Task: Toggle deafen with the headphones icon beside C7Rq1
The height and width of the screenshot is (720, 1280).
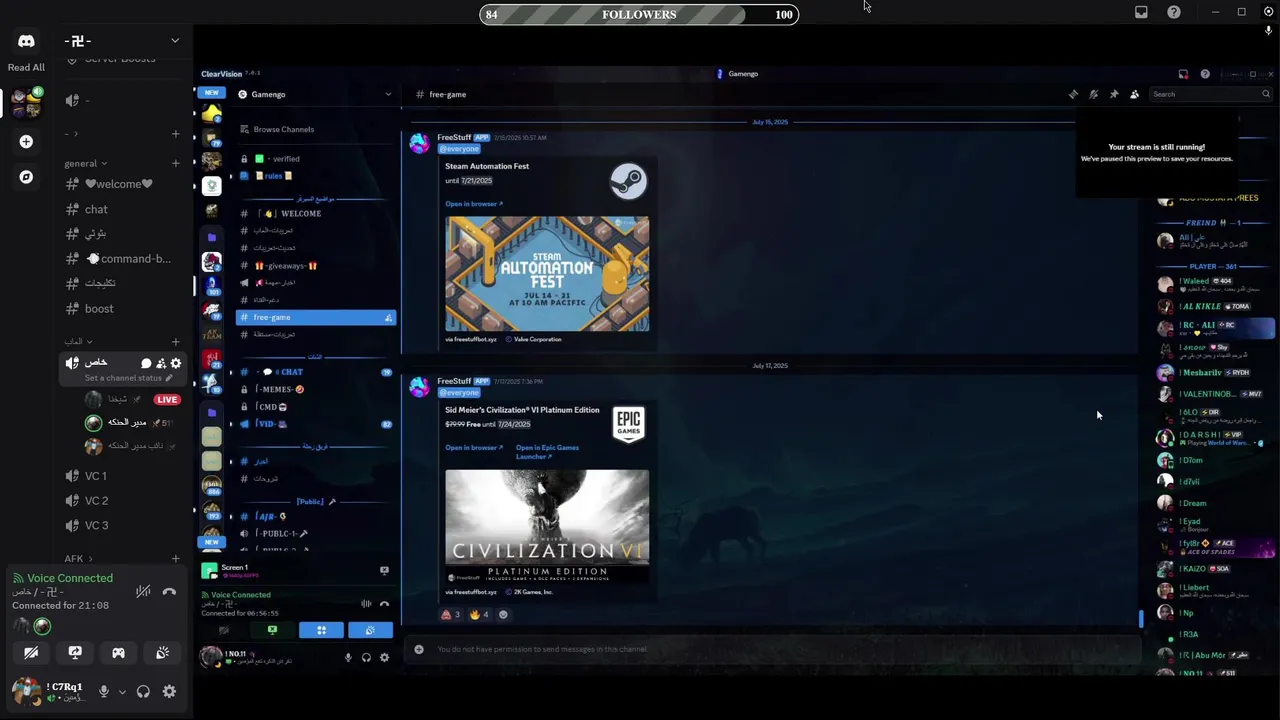Action: [143, 691]
